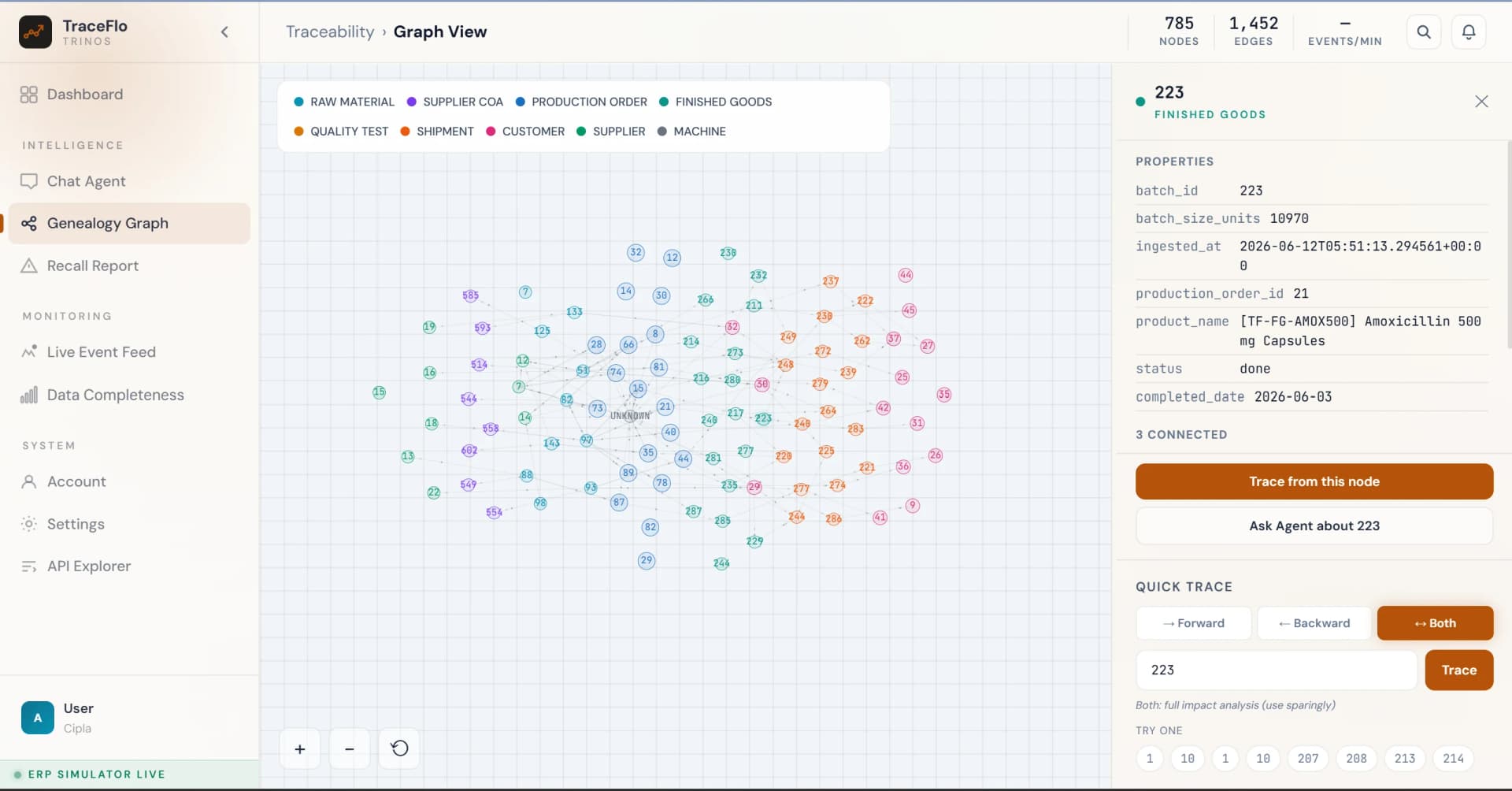Choose the 213 suggestion chip
1512x791 pixels.
point(1405,759)
